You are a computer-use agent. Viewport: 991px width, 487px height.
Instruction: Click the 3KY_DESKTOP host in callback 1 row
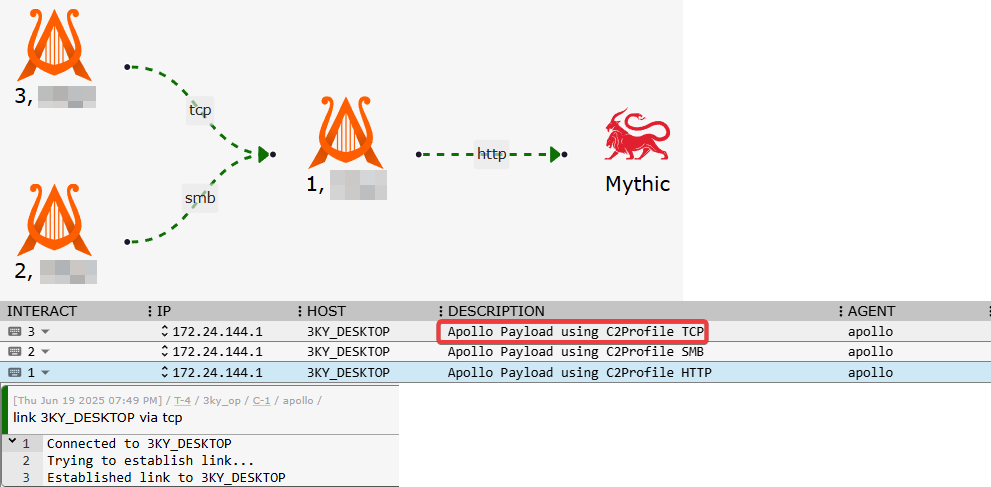[x=348, y=373]
